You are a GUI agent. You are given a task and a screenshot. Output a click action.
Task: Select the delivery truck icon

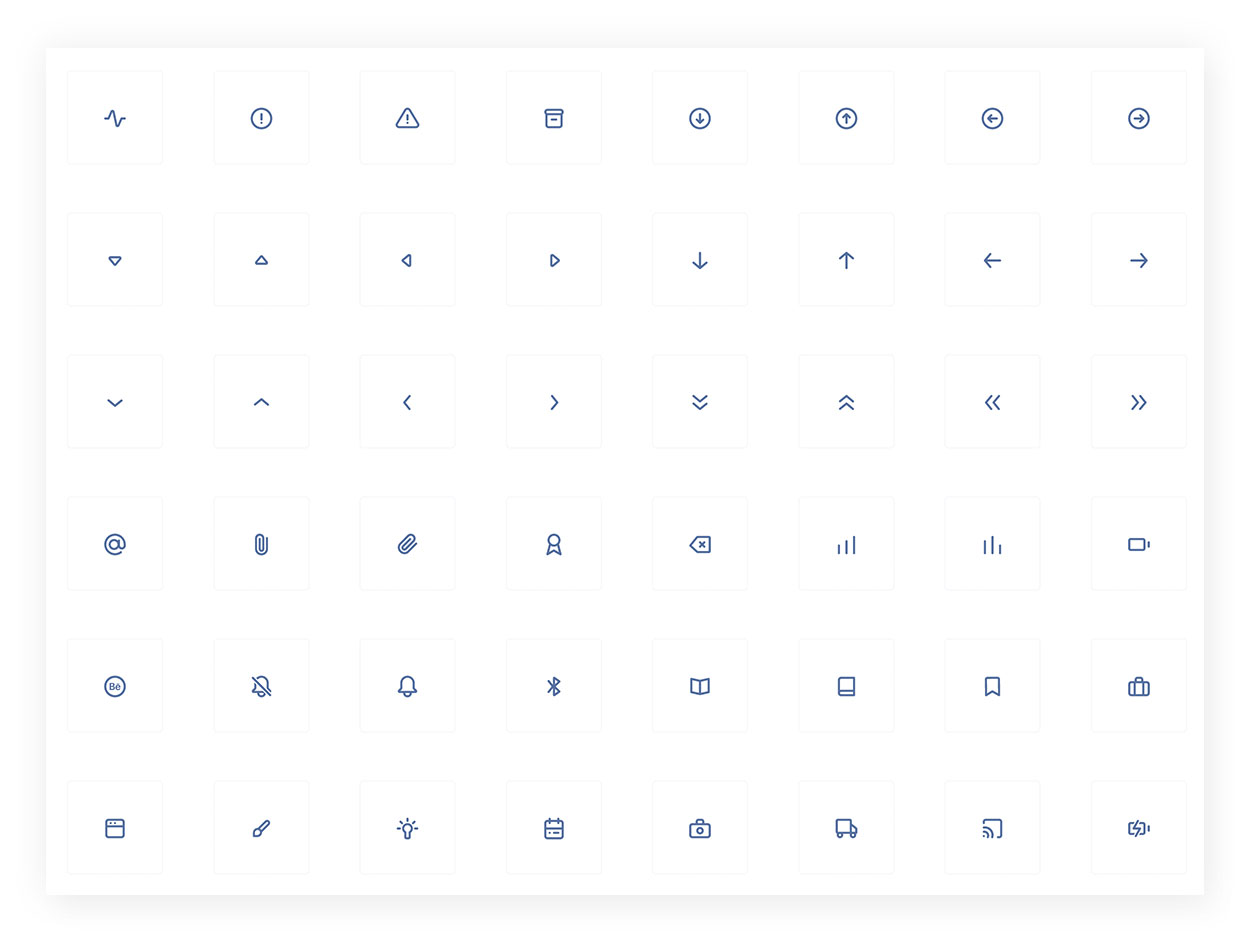pyautogui.click(x=846, y=828)
